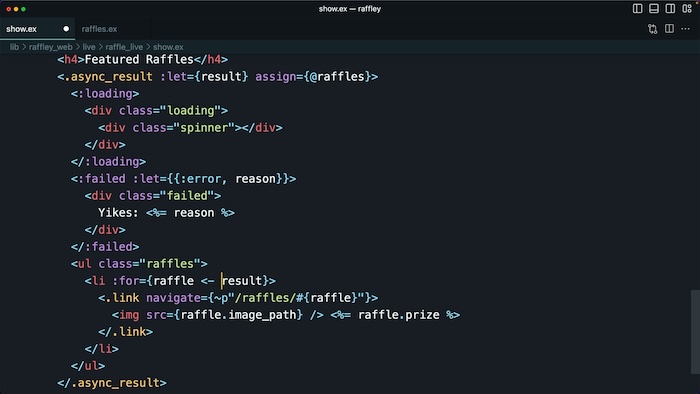Viewport: 700px width, 394px height.
Task: Click the vertical scrollbar thumb of the editor
Action: [x=695, y=332]
